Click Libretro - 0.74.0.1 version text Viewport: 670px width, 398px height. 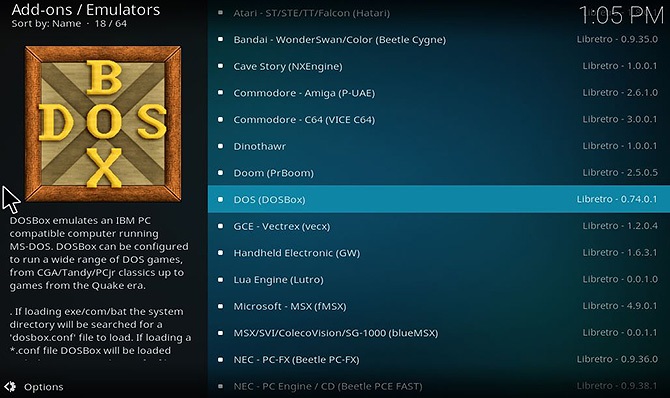point(617,199)
